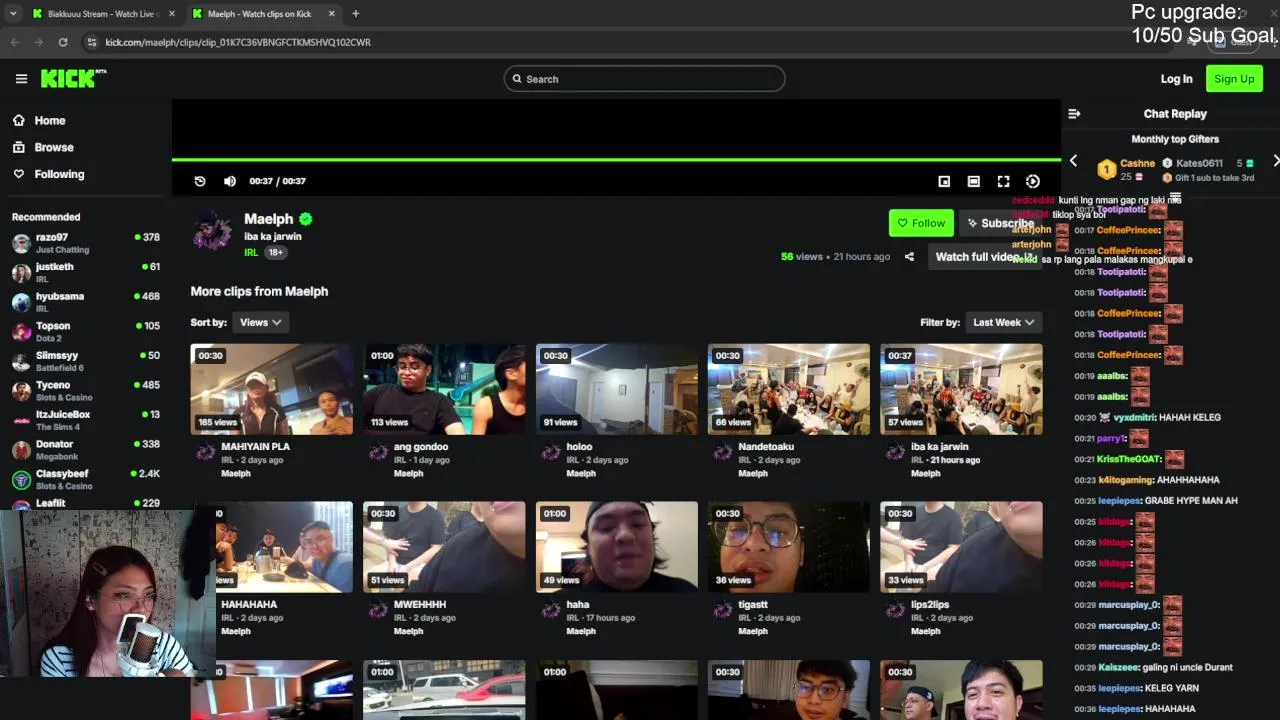Open recommended channel ItzJuiceBox
The image size is (1280, 720).
(x=86, y=420)
